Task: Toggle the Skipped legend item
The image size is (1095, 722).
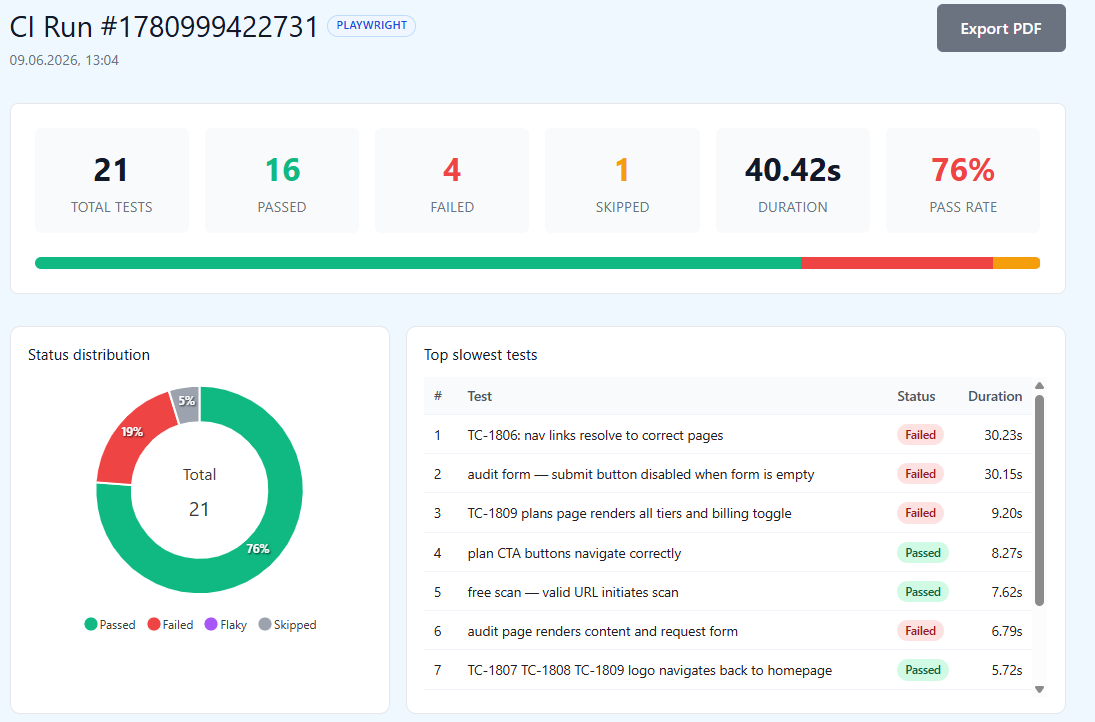Action: point(288,624)
